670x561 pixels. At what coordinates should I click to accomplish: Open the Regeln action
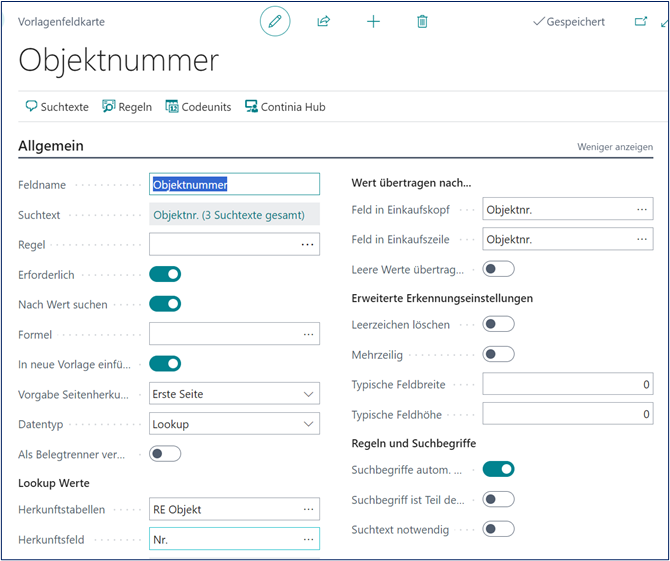(127, 107)
